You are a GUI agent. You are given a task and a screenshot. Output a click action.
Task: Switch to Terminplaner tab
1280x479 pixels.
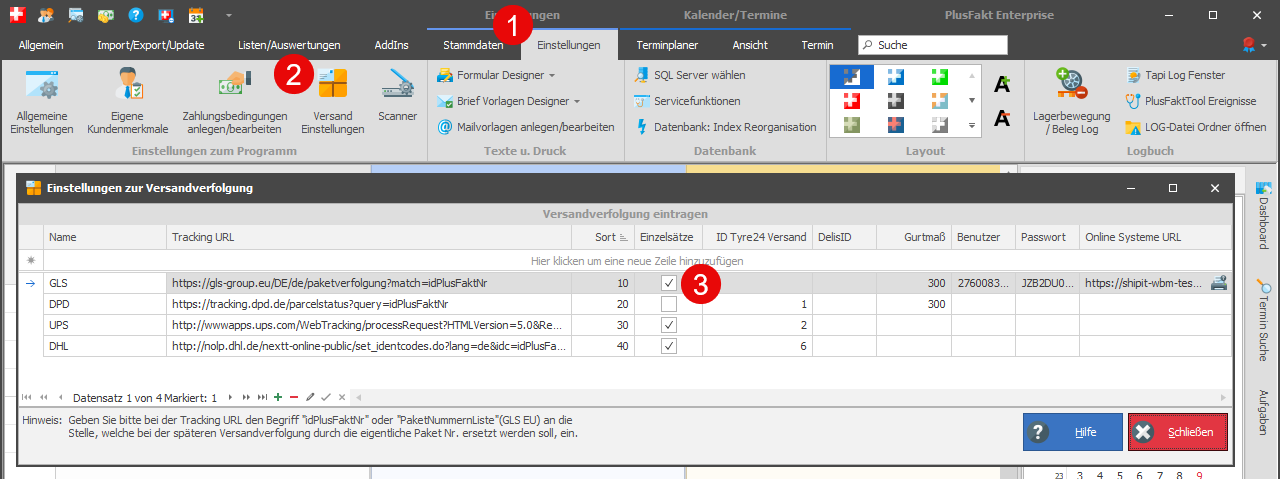pyautogui.click(x=667, y=45)
